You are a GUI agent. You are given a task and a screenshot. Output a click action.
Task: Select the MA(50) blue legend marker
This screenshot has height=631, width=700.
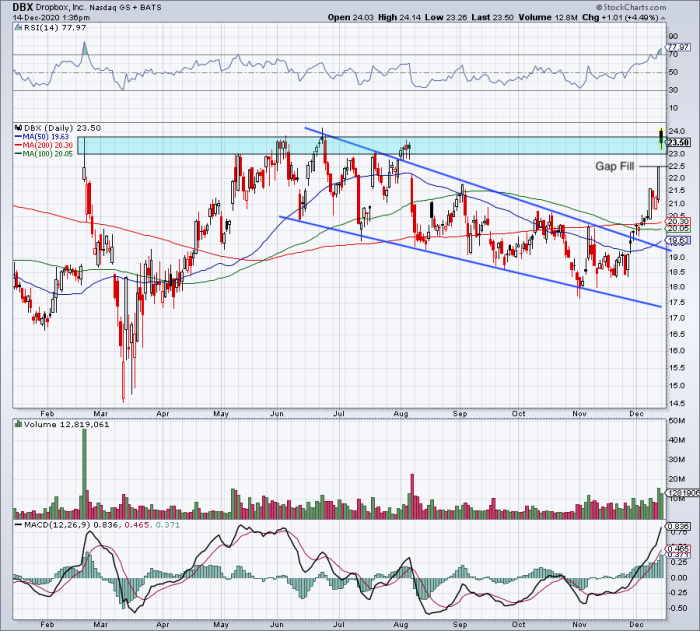[x=18, y=136]
